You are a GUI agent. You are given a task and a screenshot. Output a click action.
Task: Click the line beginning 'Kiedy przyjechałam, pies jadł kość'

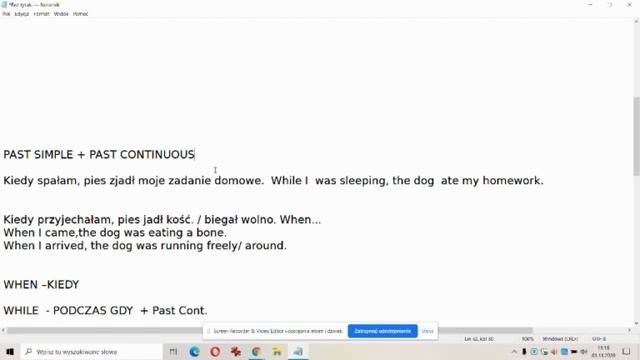162,220
